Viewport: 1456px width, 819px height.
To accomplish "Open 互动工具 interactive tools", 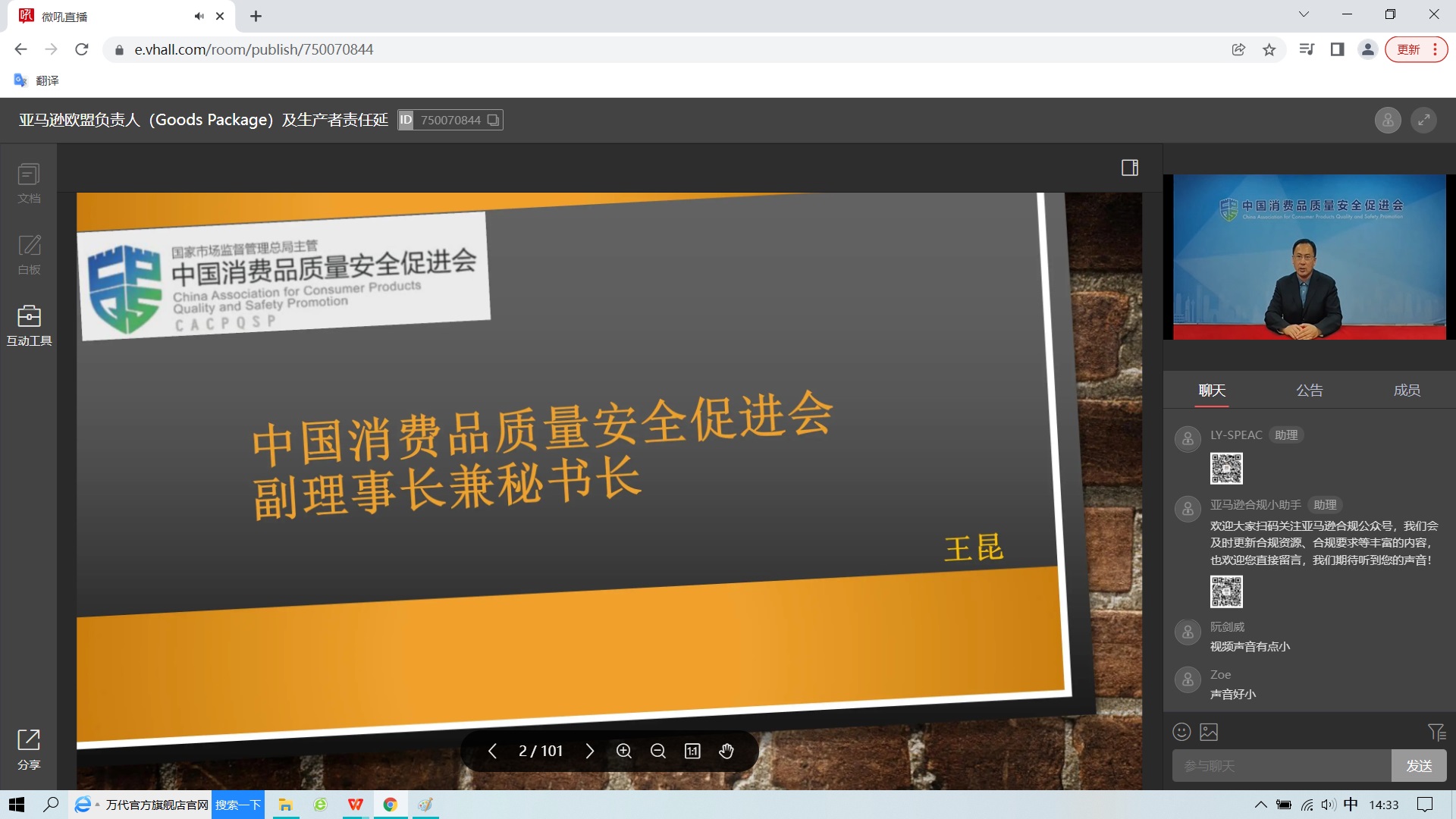I will 29,325.
